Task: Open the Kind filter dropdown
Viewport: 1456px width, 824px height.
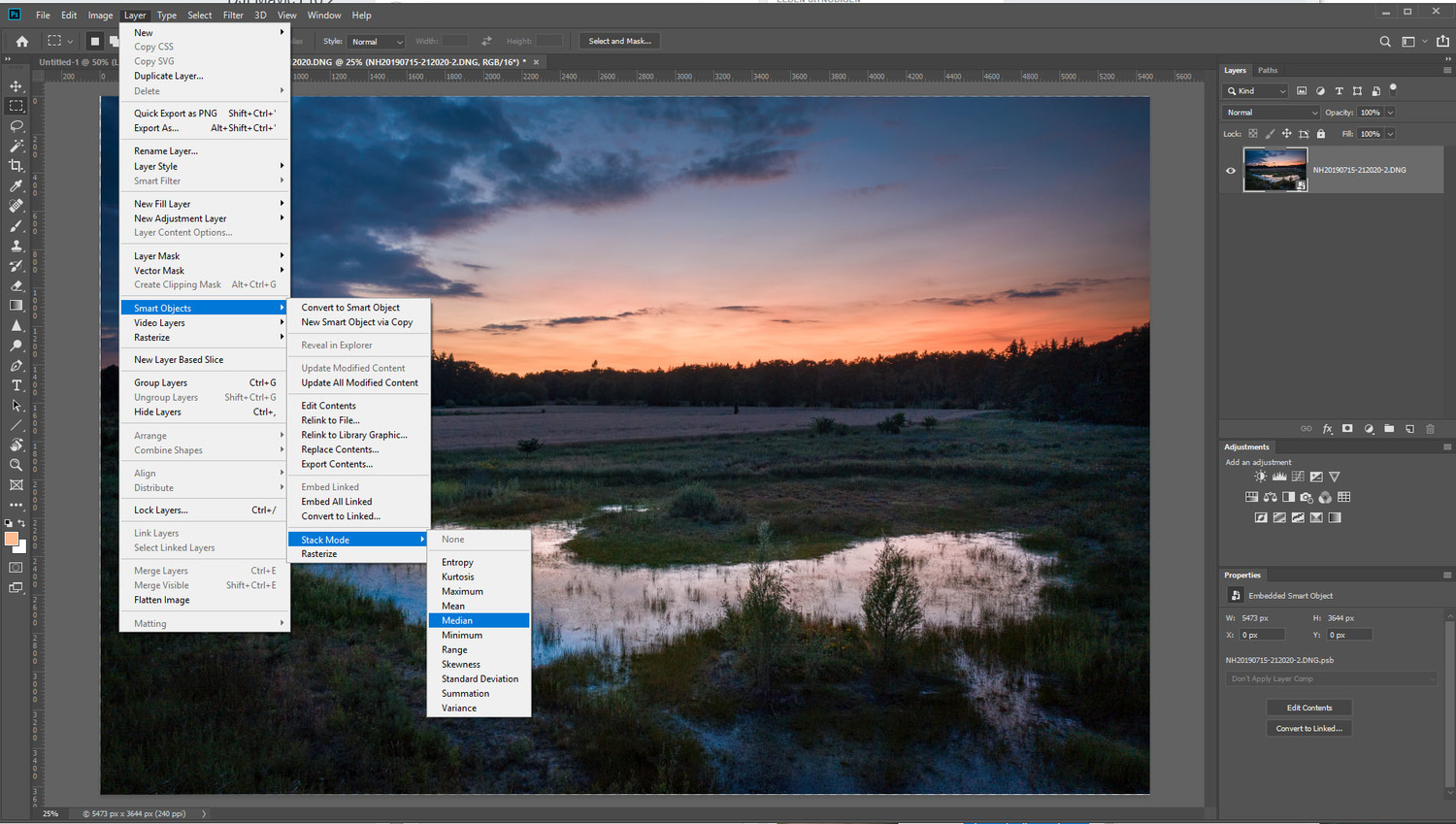Action: (x=1256, y=91)
